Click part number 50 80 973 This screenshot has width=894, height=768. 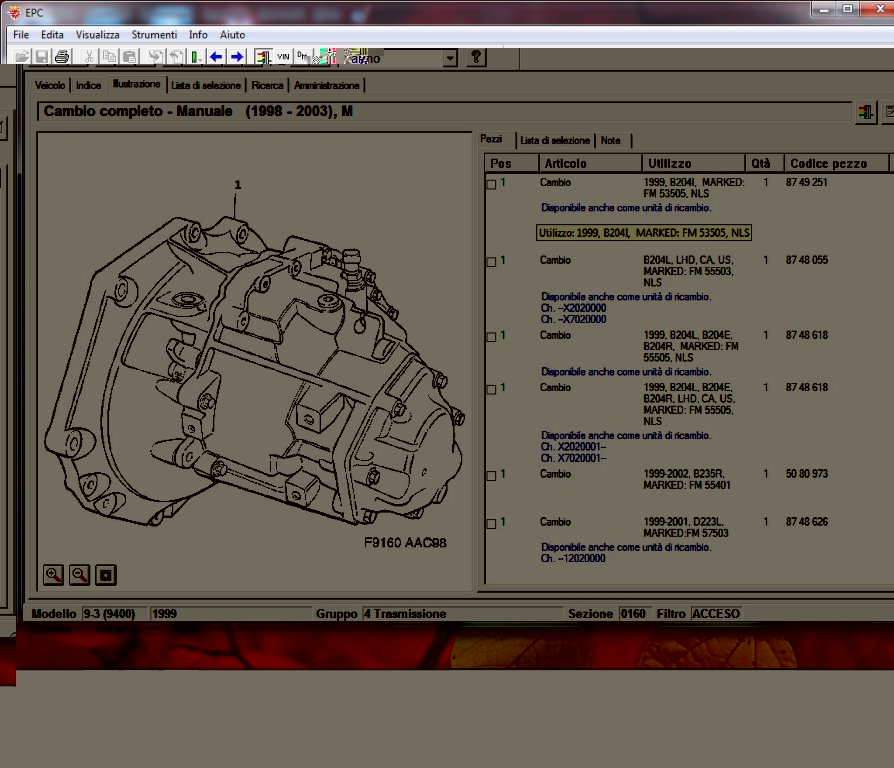(806, 474)
